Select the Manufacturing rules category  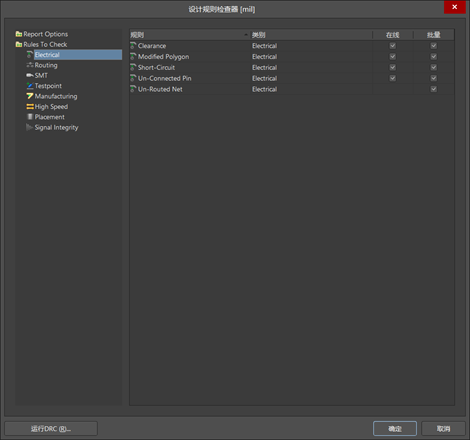[56, 96]
